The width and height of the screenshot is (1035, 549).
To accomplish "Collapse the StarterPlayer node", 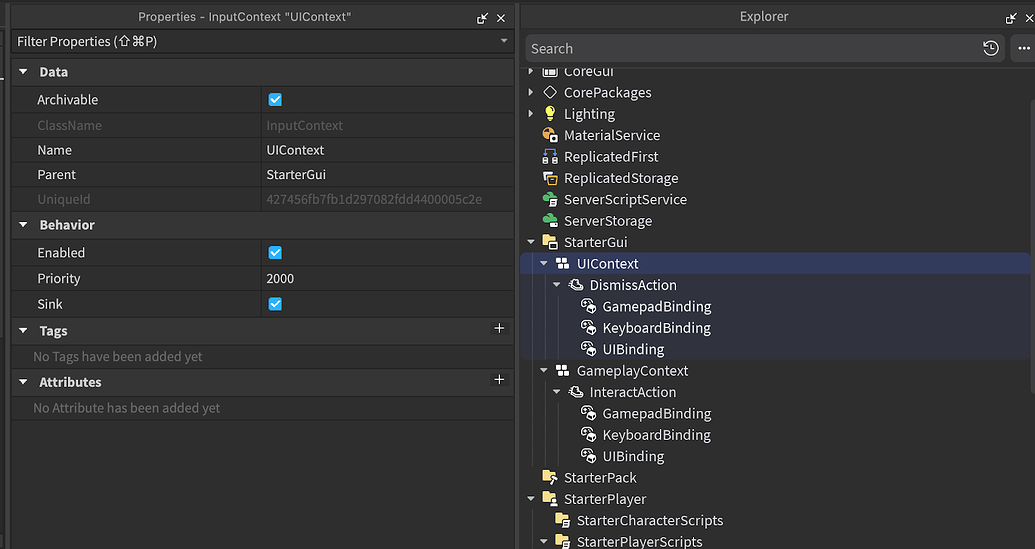I will click(531, 499).
